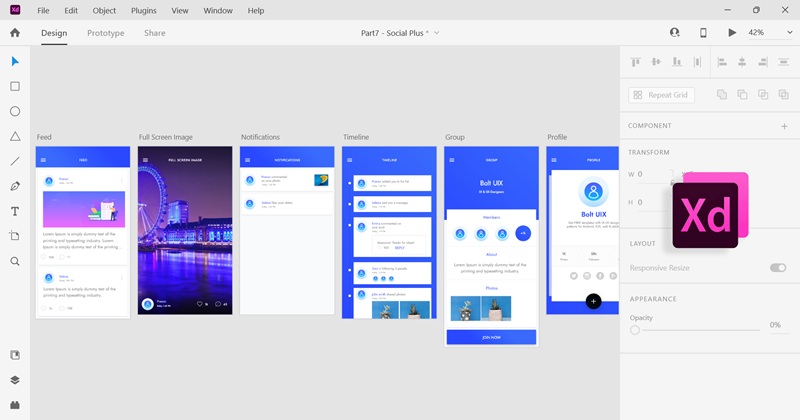Open the Libraries panel icon
The image size is (800, 420).
pyautogui.click(x=15, y=355)
